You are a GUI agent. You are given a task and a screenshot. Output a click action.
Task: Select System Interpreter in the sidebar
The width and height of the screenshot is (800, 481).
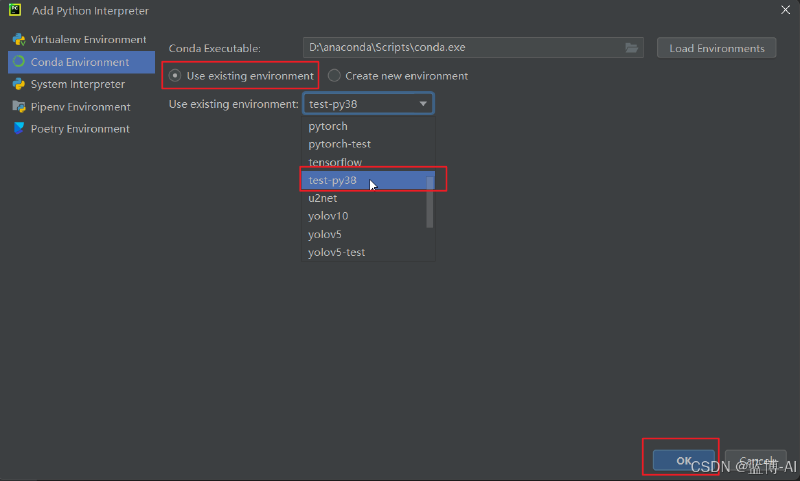[x=82, y=84]
